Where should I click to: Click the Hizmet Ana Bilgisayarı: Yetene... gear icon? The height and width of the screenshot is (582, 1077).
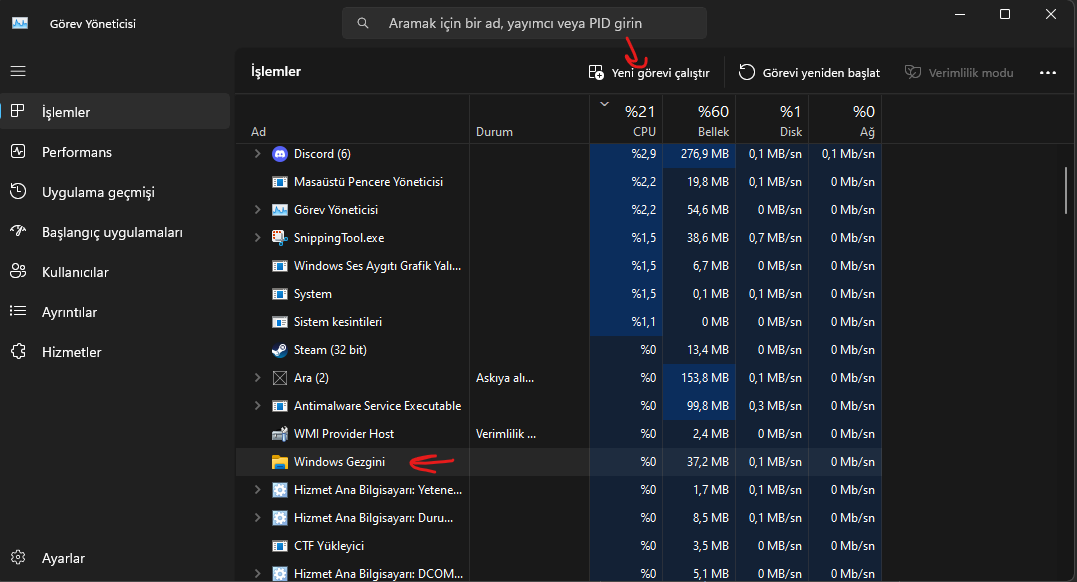click(x=280, y=490)
